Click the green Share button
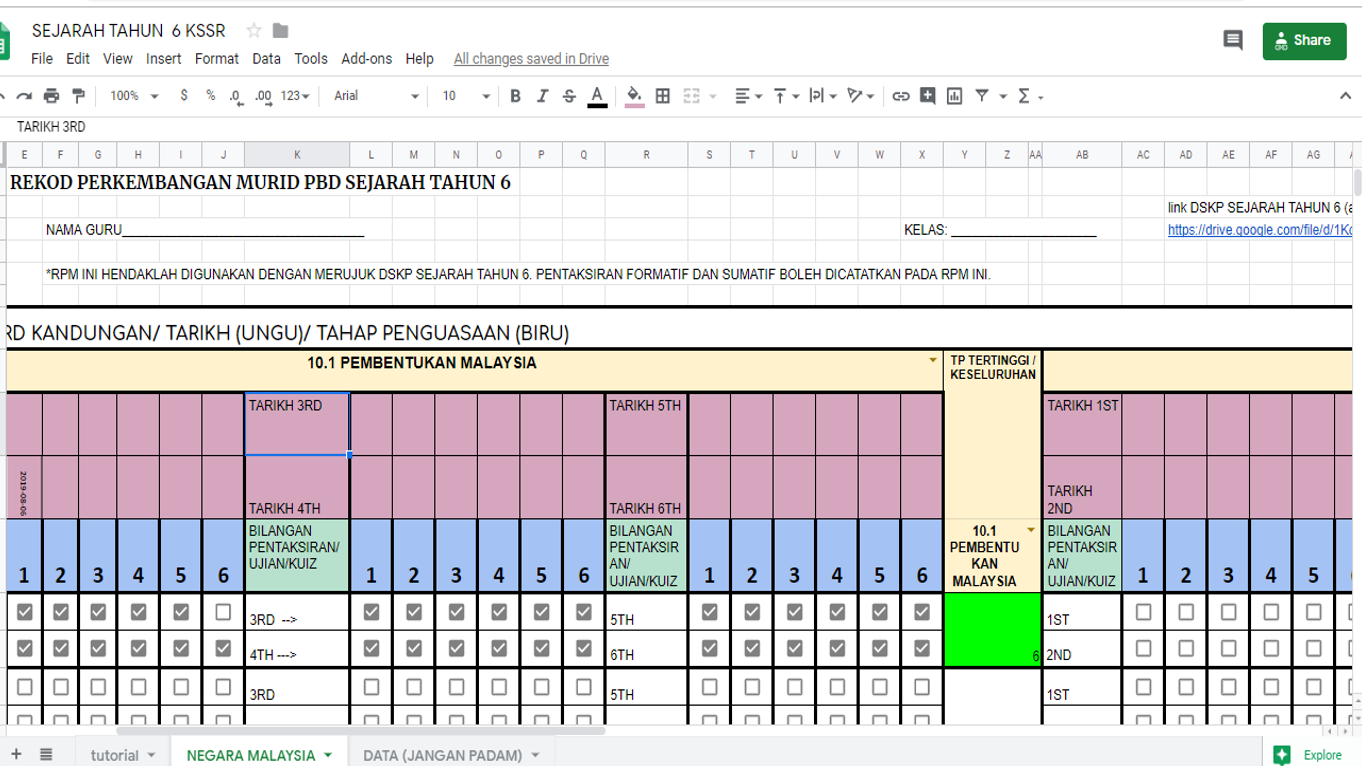Viewport: 1362px width, 766px height. [x=1304, y=41]
